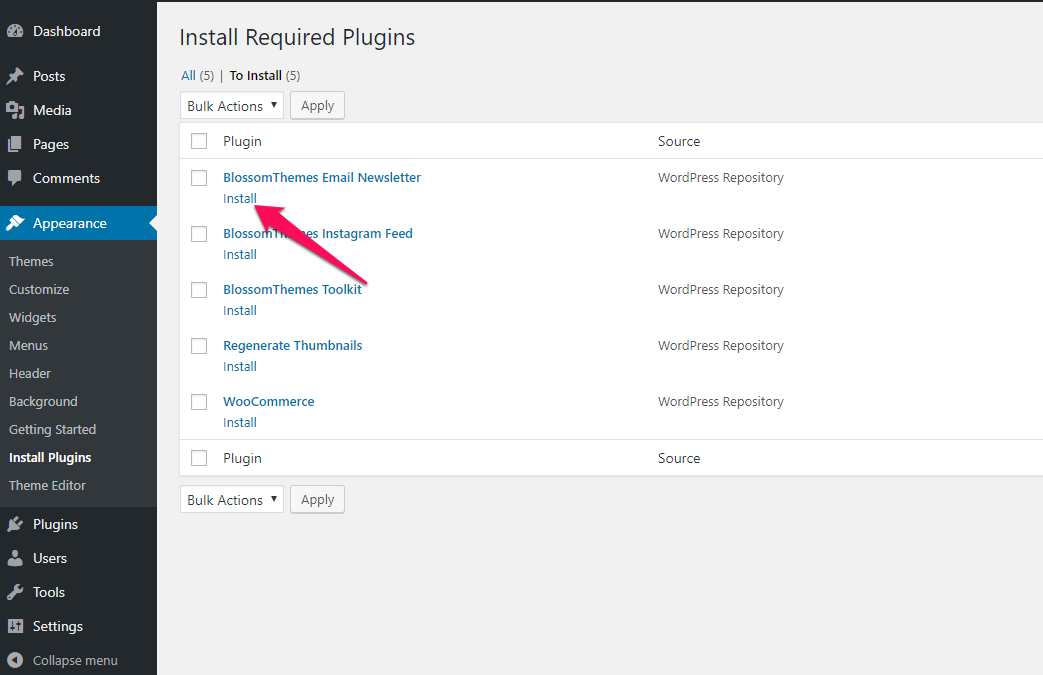Open Regenerate Thumbnails plugin link
This screenshot has height=675, width=1043.
(x=293, y=346)
